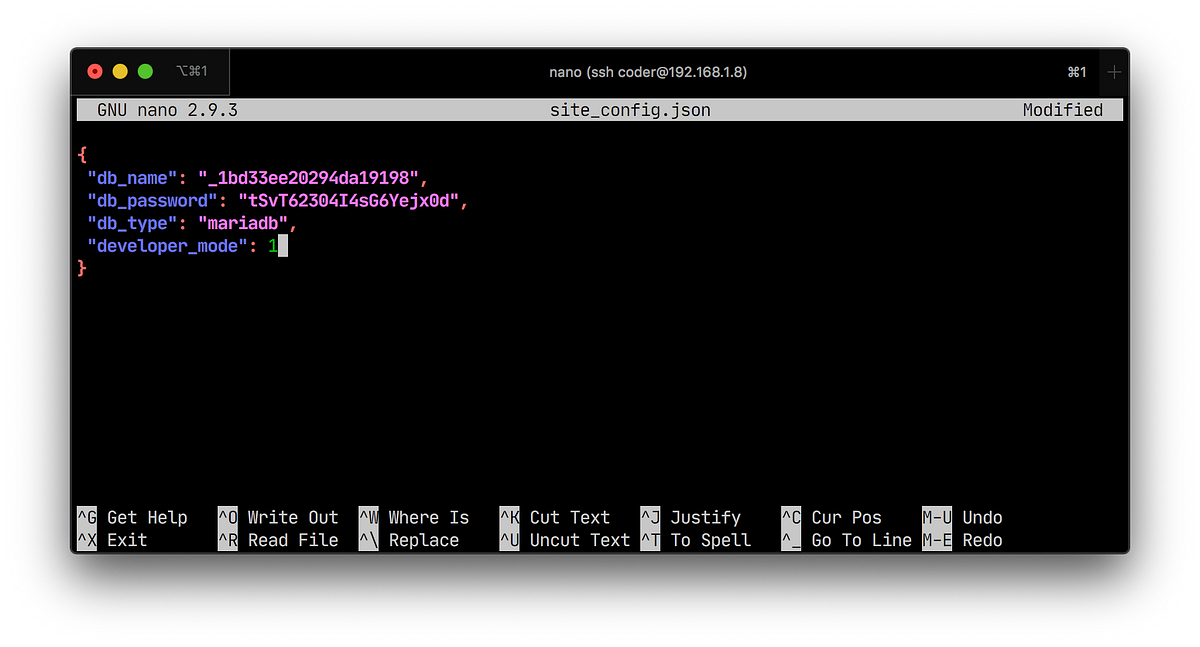
Task: Click the "db_name" key
Action: 132,178
